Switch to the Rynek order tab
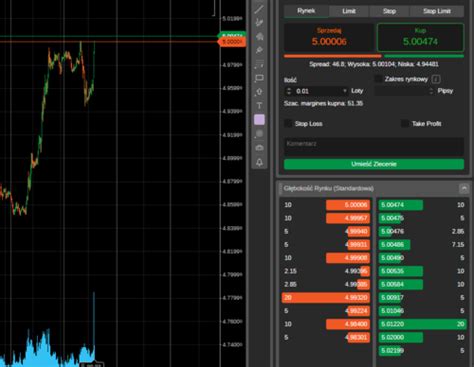474x367 pixels. tap(306, 11)
